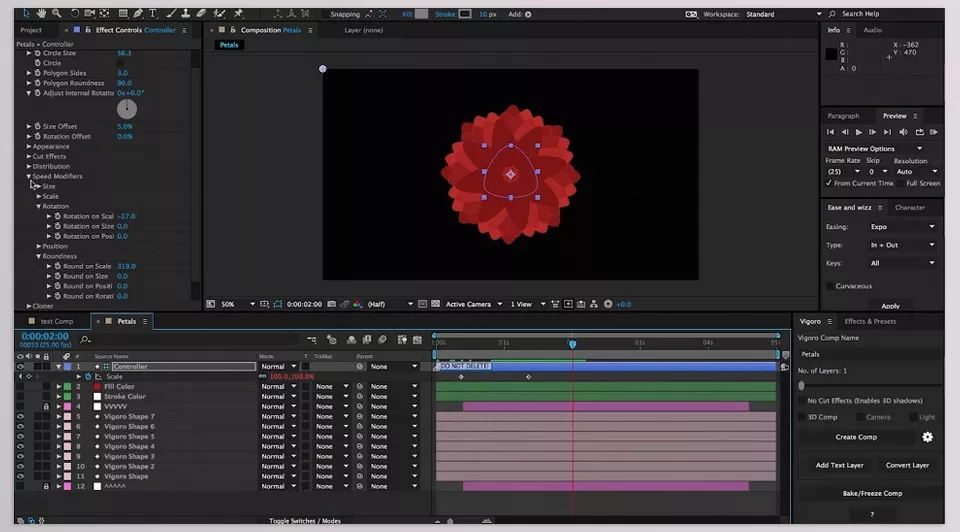Click the Bake/Freeze Comp button
This screenshot has height=532, width=960.
pyautogui.click(x=872, y=493)
